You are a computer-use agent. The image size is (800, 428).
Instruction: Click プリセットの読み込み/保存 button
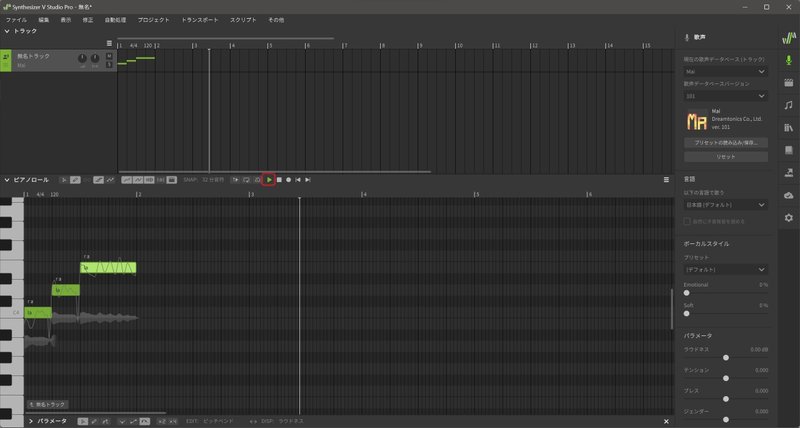pyautogui.click(x=726, y=143)
